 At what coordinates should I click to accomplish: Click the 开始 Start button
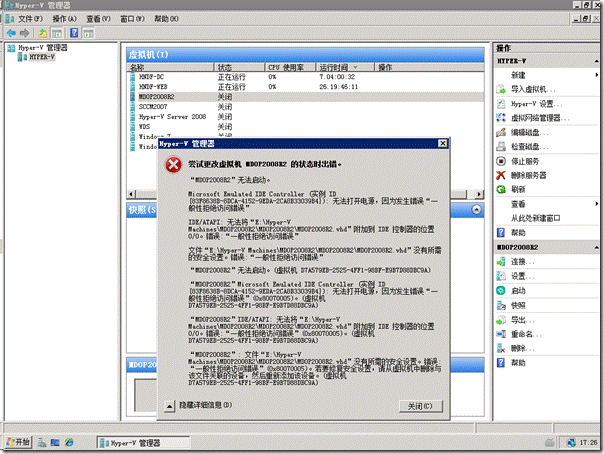point(18,442)
